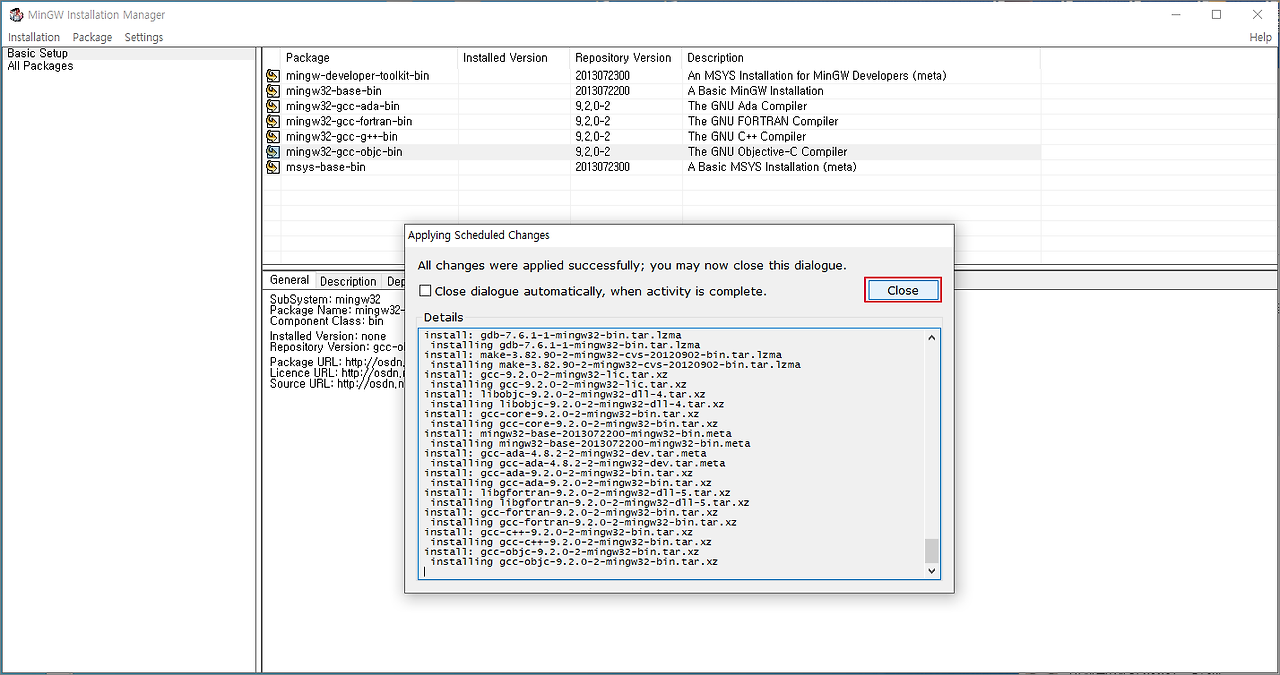Select the mingw32-gcc-g++-bin package name
Image resolution: width=1280 pixels, height=675 pixels.
(341, 137)
